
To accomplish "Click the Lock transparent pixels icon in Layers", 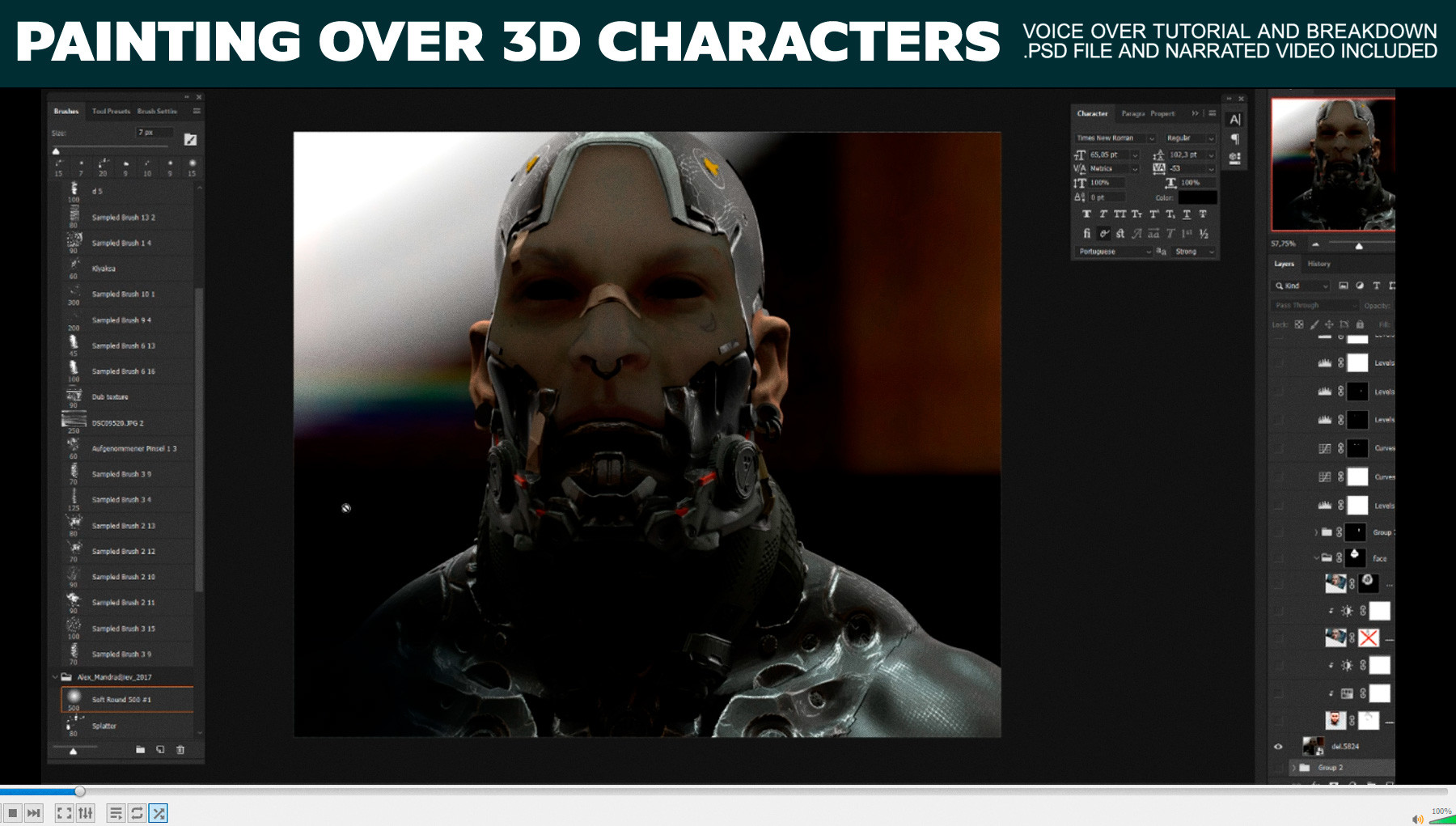I will click(x=1300, y=324).
